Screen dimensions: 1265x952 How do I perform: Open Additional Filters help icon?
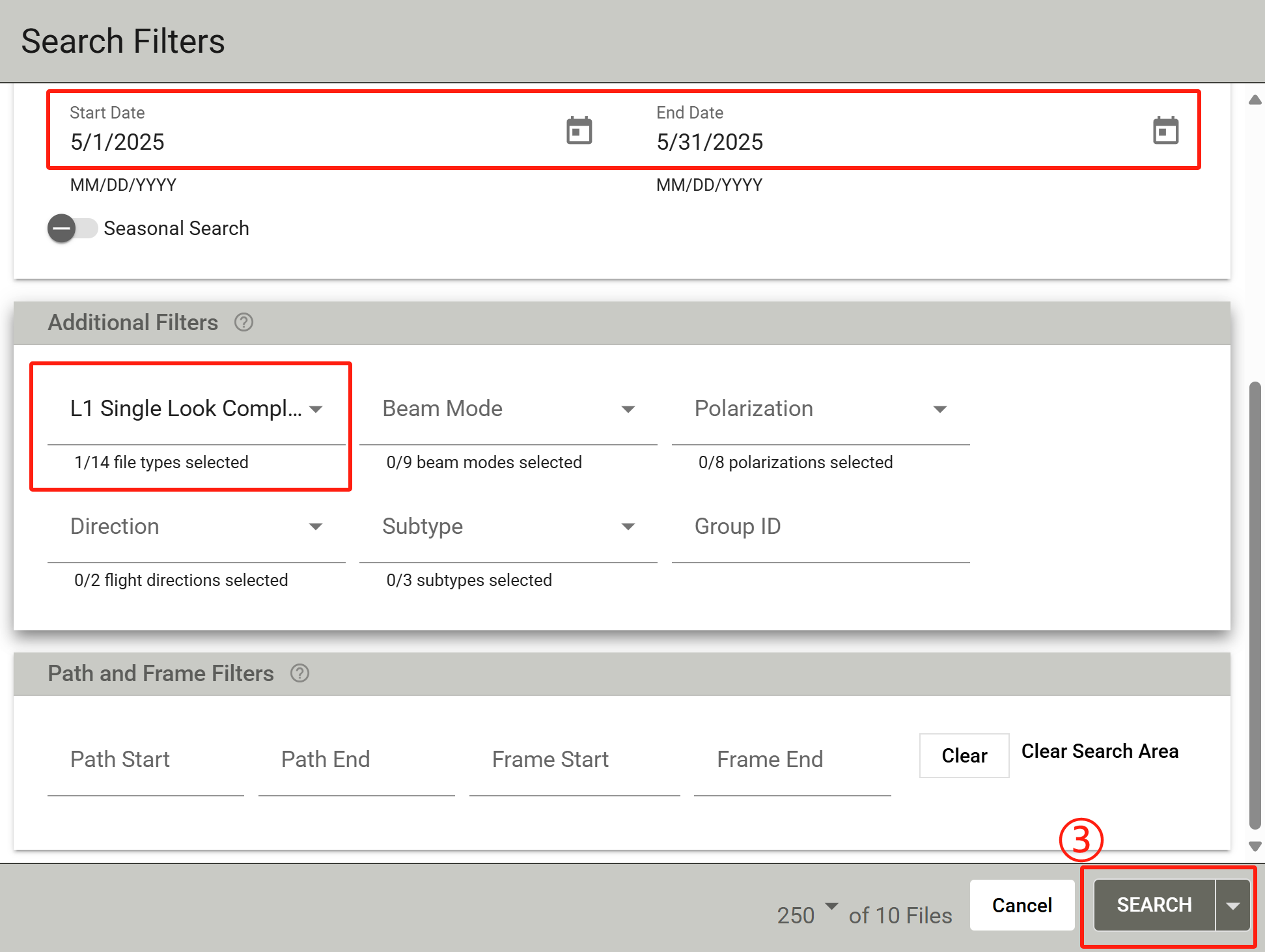[243, 322]
